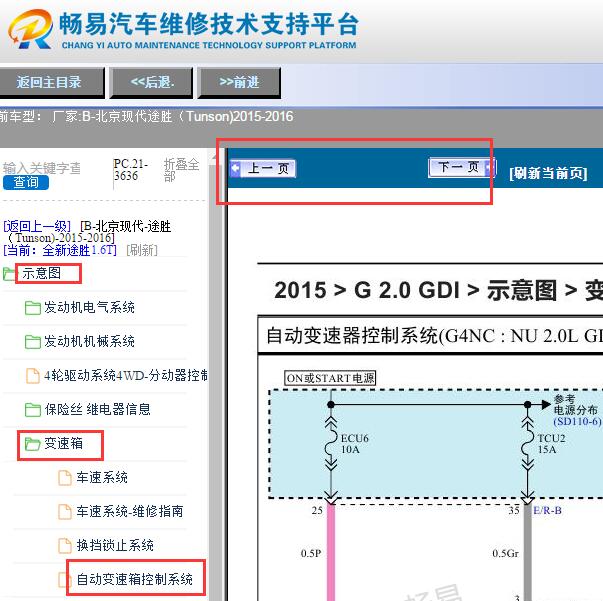This screenshot has width=603, height=601.
Task: Click the 查询 search button
Action: click(x=26, y=183)
